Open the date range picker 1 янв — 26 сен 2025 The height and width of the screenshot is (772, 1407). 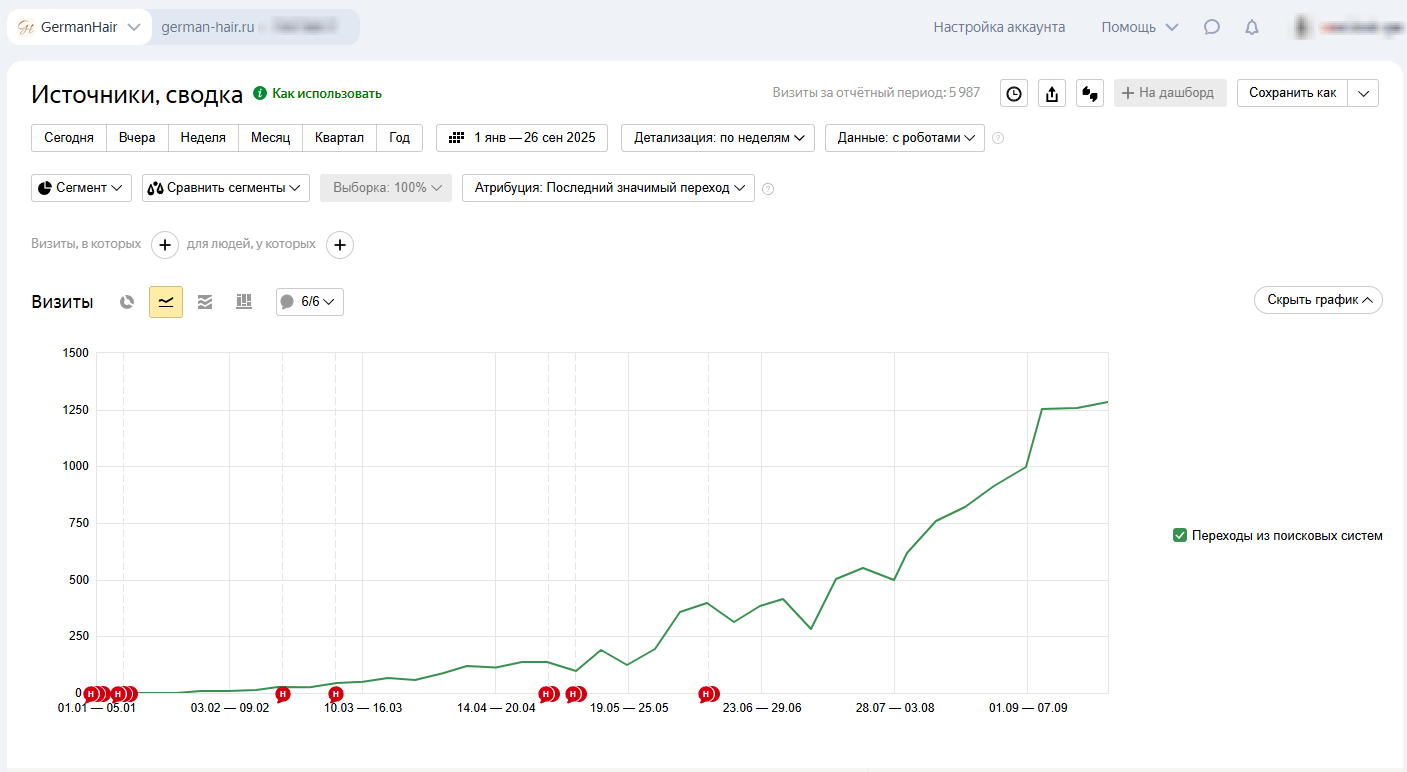pyautogui.click(x=522, y=138)
